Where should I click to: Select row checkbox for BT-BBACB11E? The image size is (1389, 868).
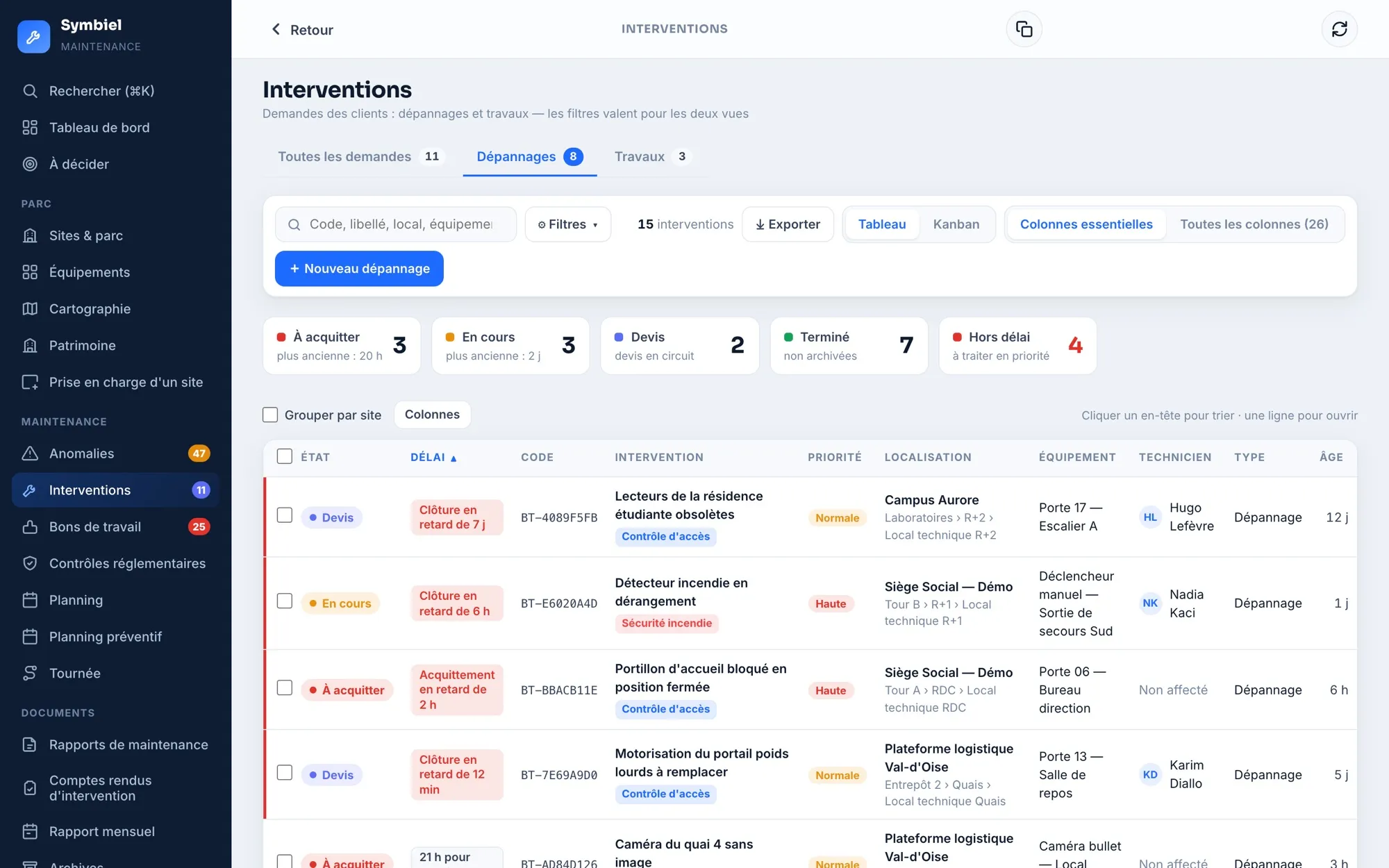point(285,687)
